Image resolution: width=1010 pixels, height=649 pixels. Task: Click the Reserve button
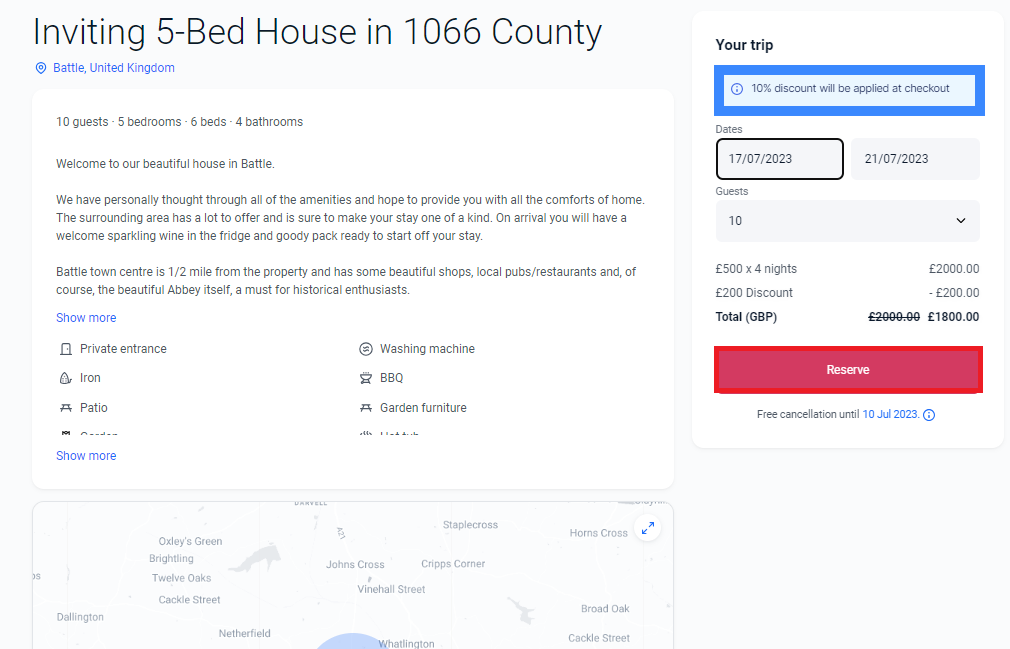(847, 369)
